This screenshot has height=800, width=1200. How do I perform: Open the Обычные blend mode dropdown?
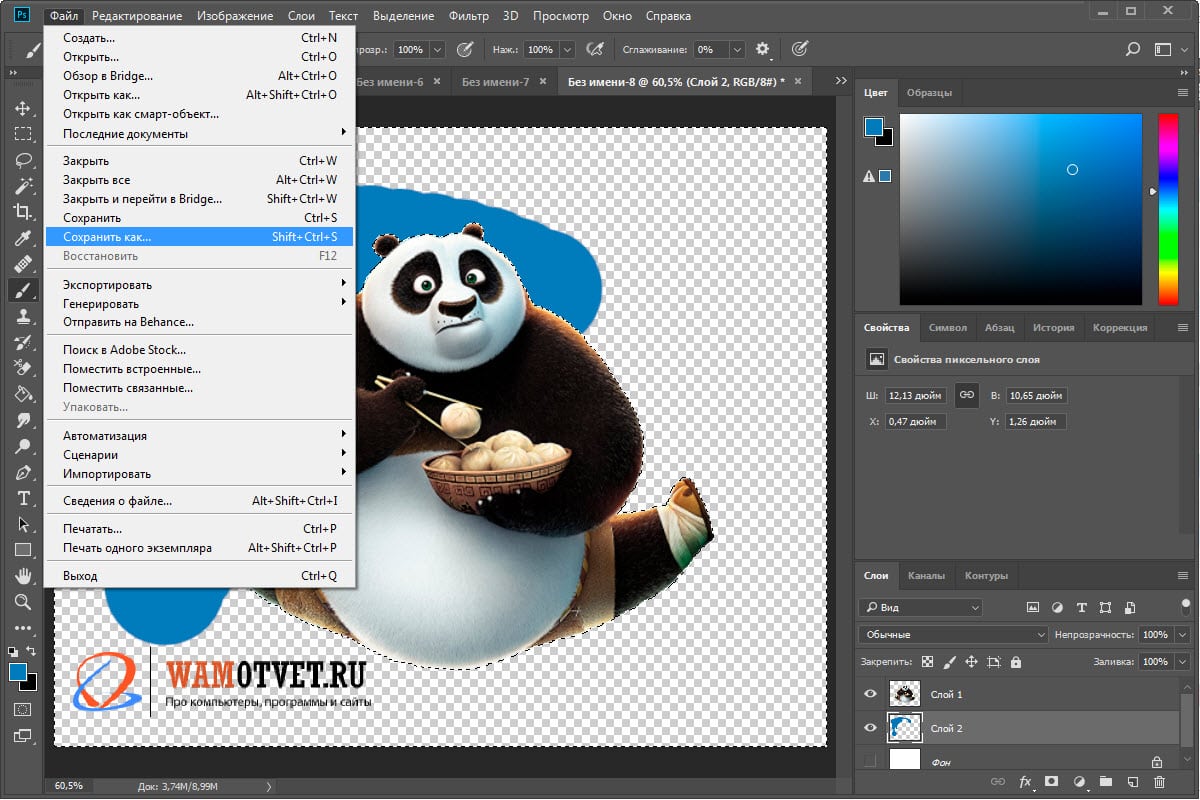(952, 635)
